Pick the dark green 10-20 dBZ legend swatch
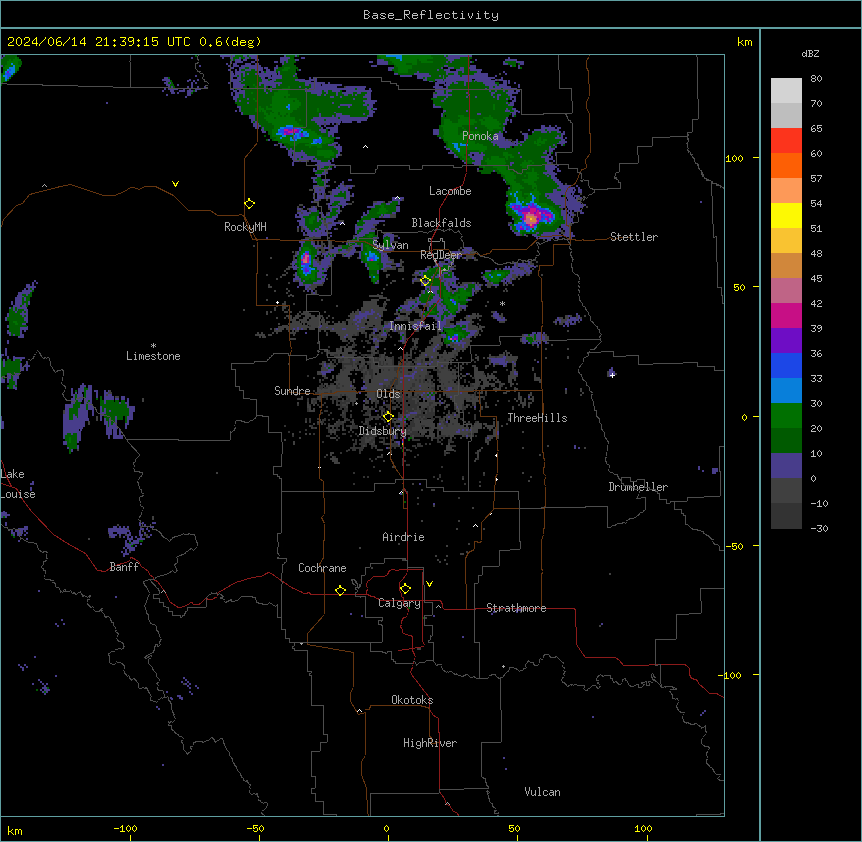The width and height of the screenshot is (862, 842). pos(786,441)
